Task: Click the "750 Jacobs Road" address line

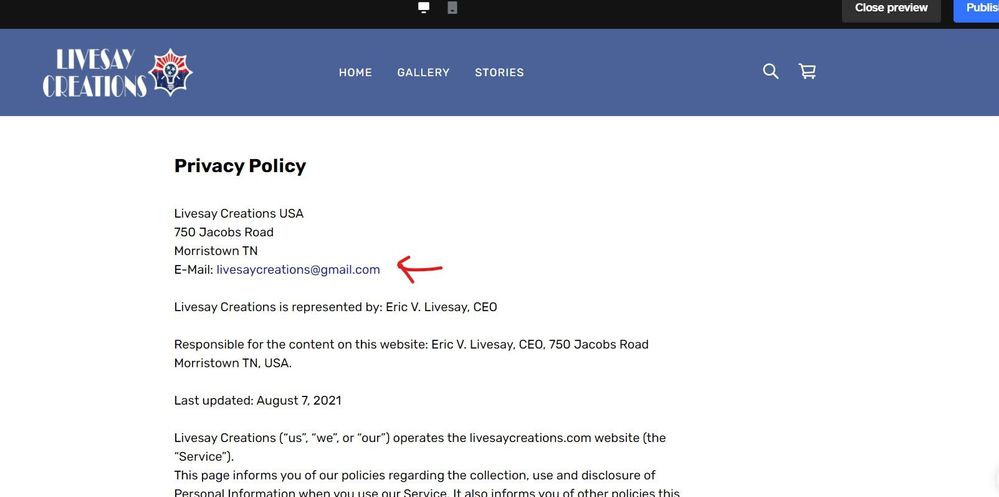Action: click(224, 233)
